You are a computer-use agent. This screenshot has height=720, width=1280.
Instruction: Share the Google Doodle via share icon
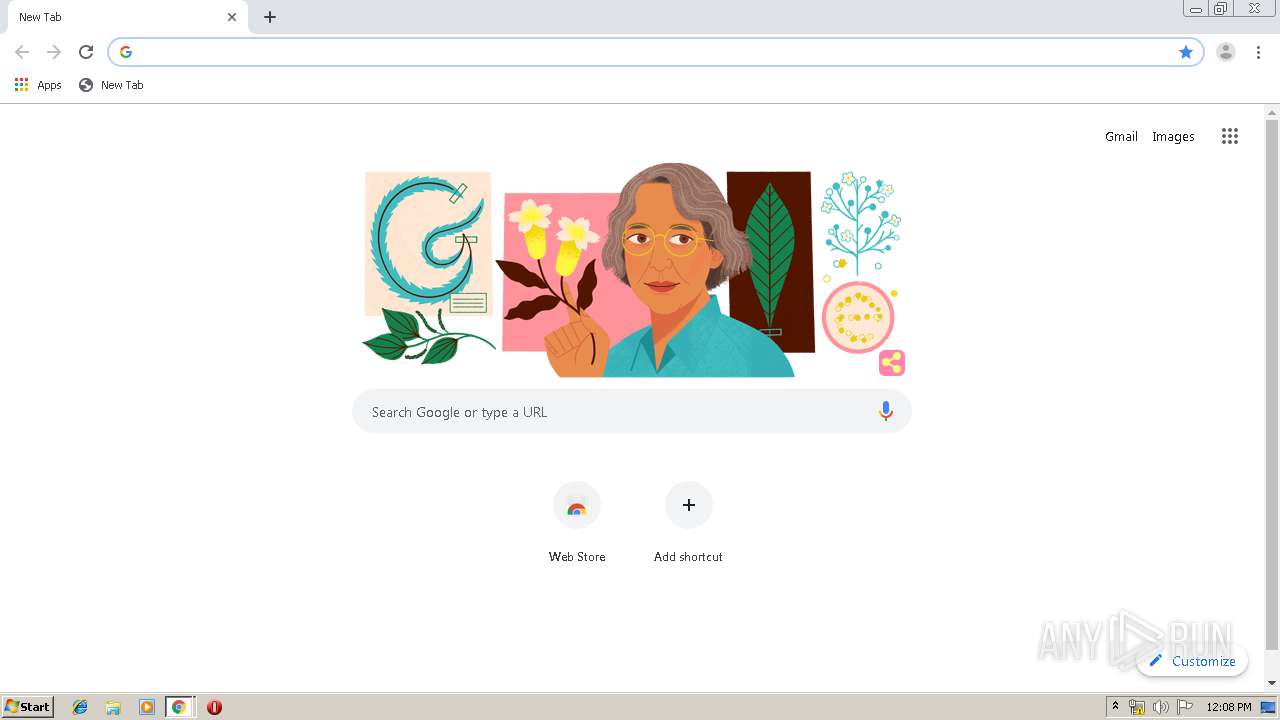[x=892, y=363]
